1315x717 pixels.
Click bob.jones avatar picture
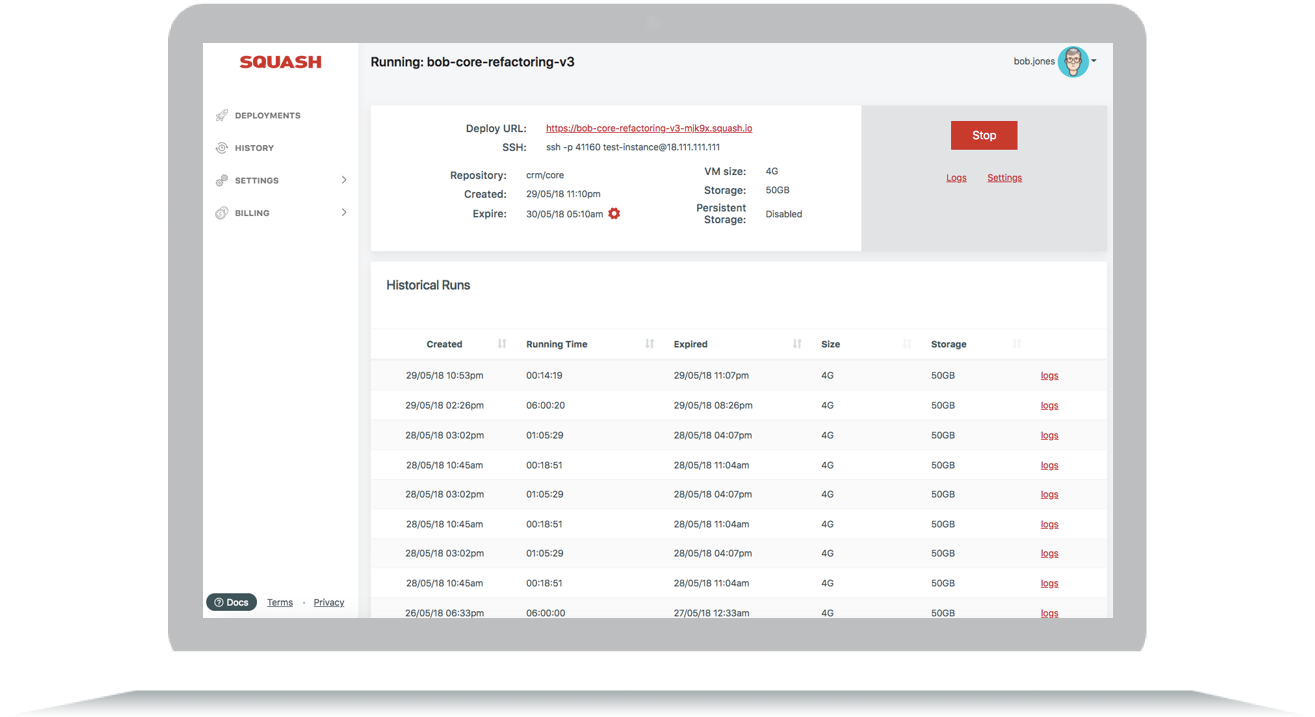(1073, 62)
